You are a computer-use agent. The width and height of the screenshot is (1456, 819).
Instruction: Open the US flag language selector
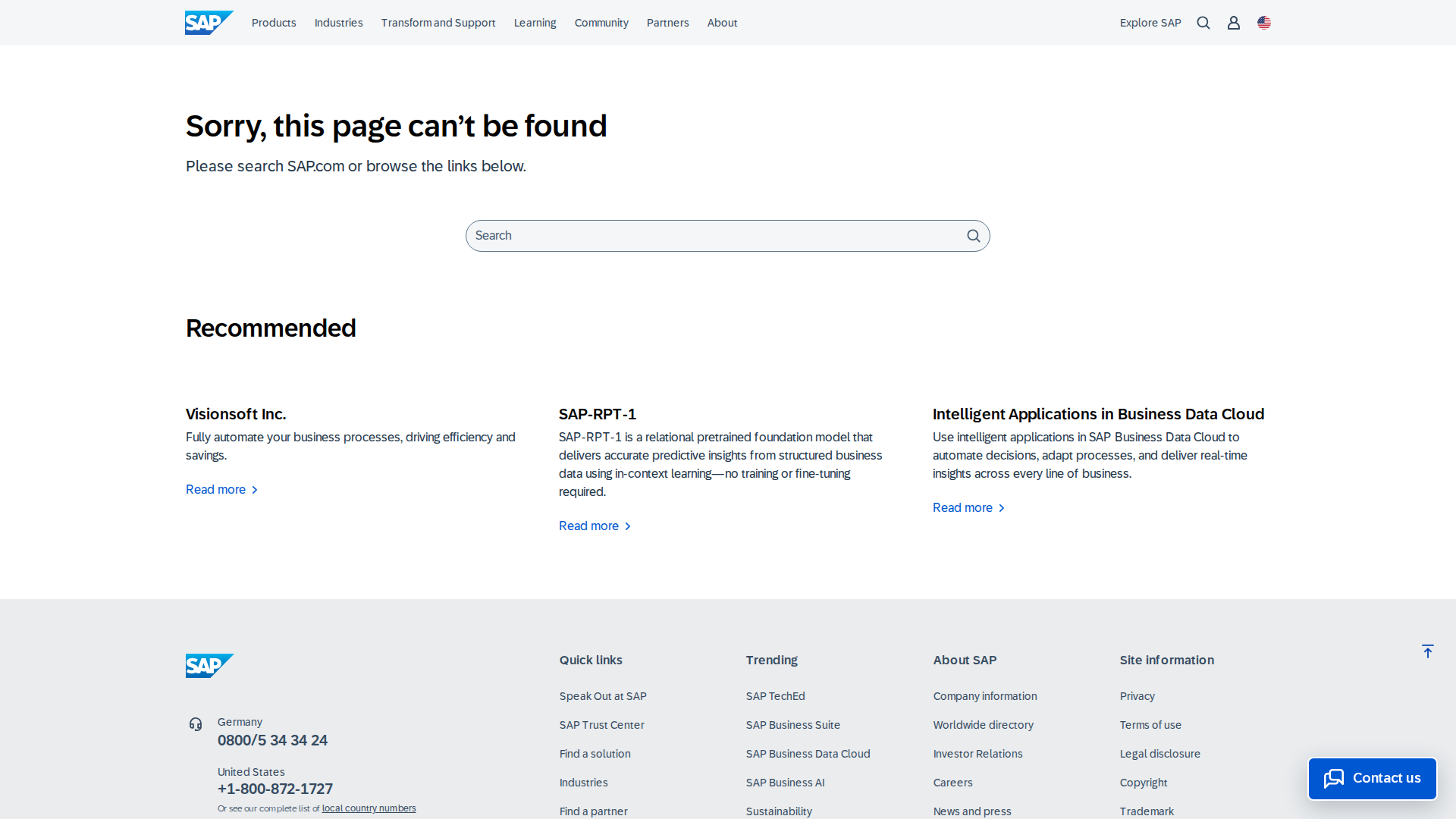point(1263,23)
